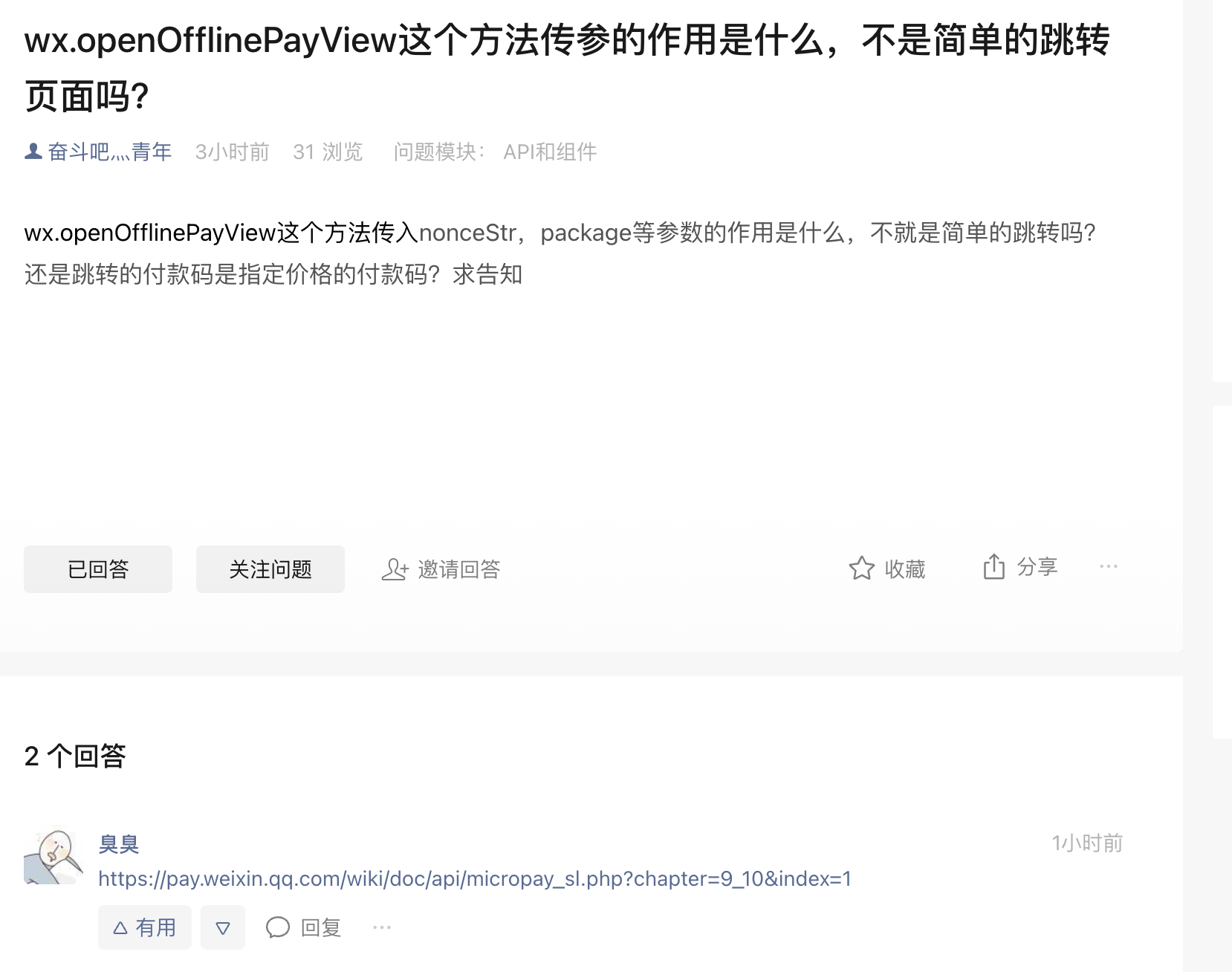1232x972 pixels.
Task: Open the question's three-dot more menu
Action: point(1109,566)
